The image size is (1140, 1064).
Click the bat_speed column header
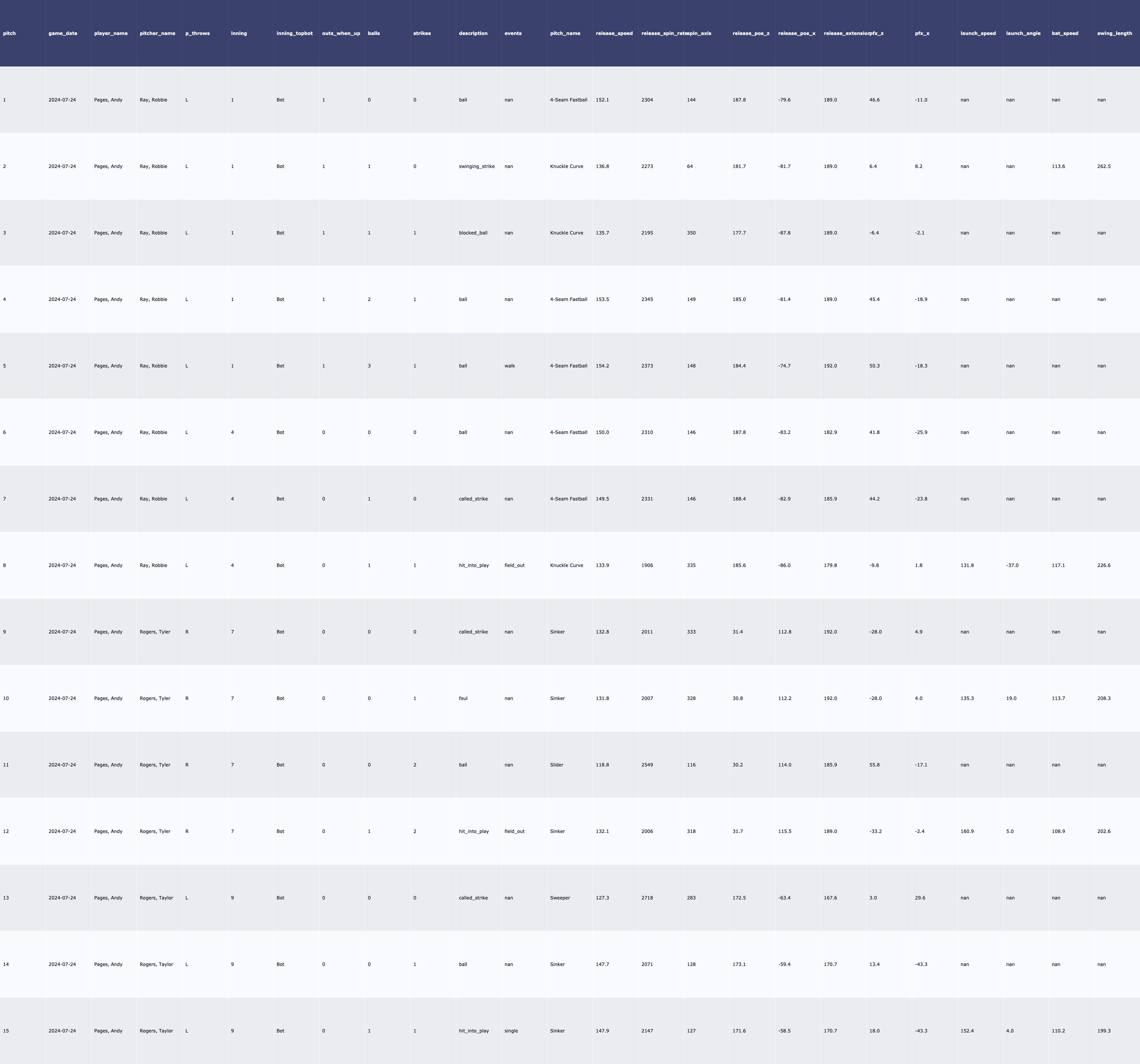tap(1065, 33)
